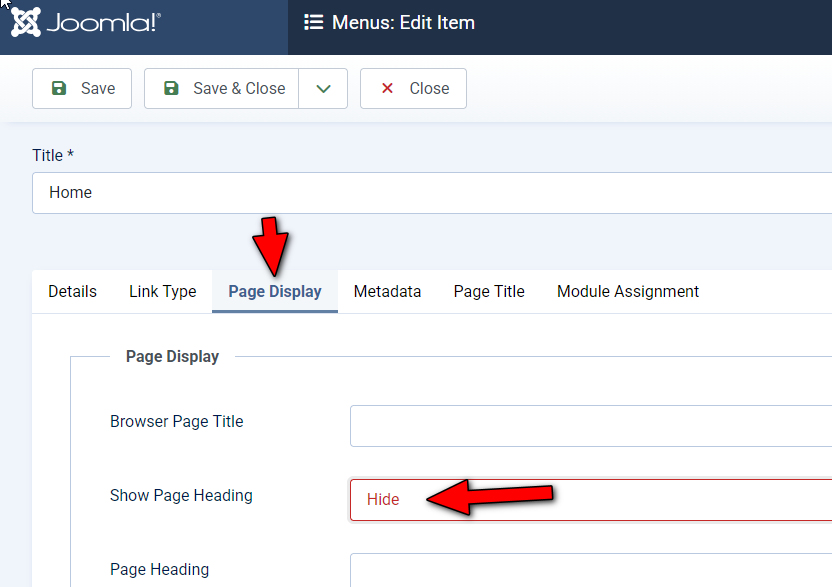This screenshot has width=832, height=587.
Task: Open the Page Title tab
Action: click(489, 292)
